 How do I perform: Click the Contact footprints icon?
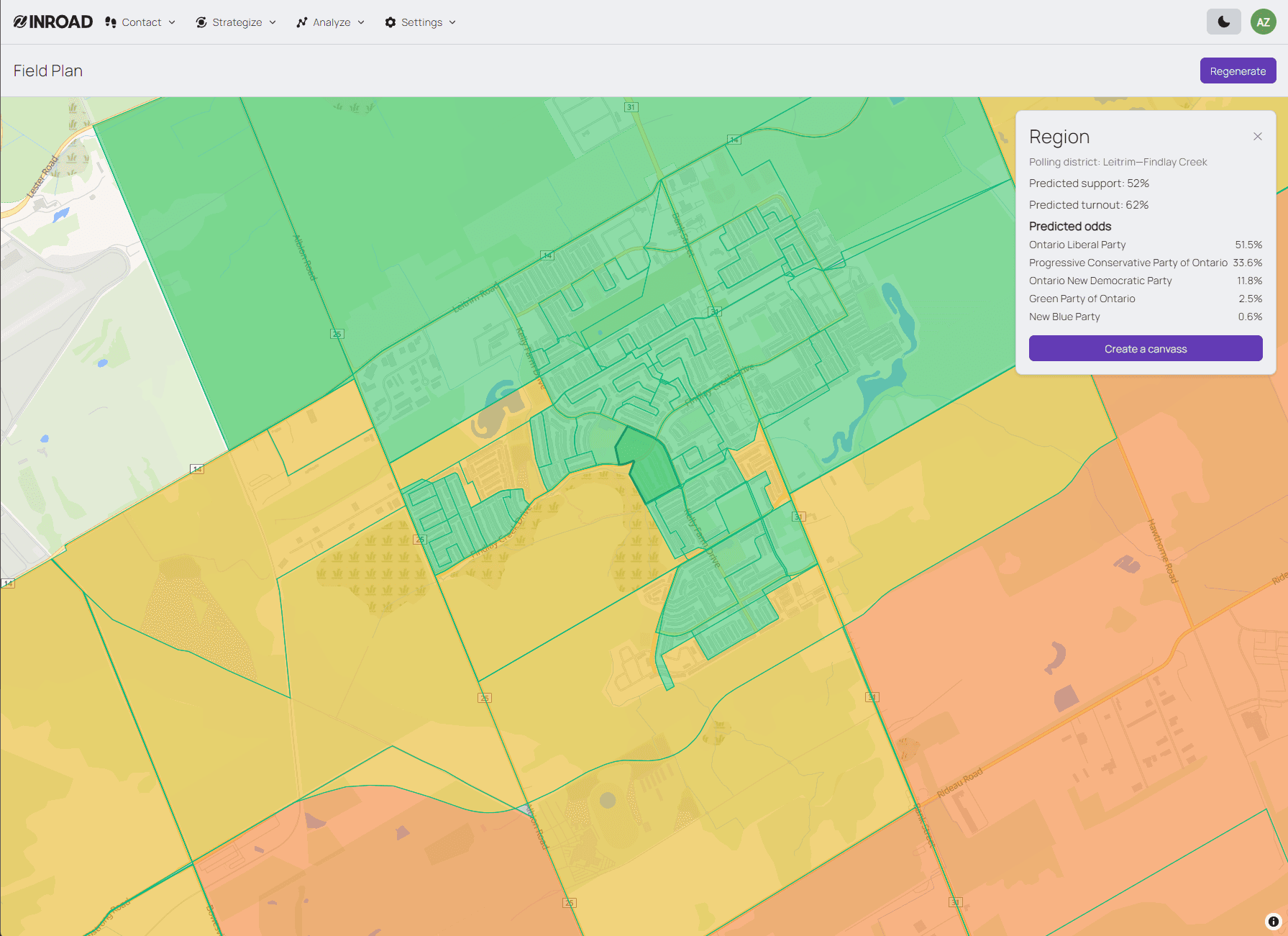[111, 22]
